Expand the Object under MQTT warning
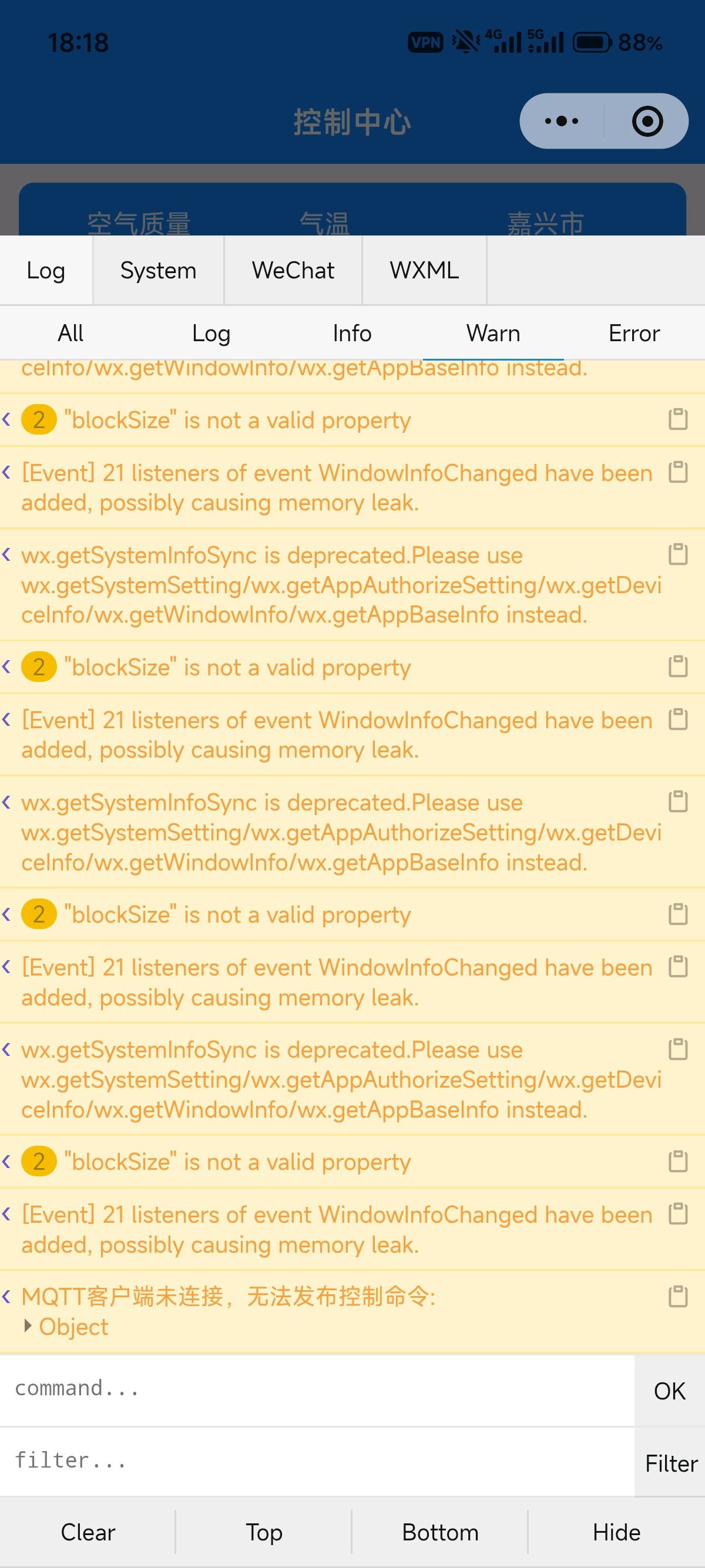The width and height of the screenshot is (705, 1568). [x=66, y=1327]
